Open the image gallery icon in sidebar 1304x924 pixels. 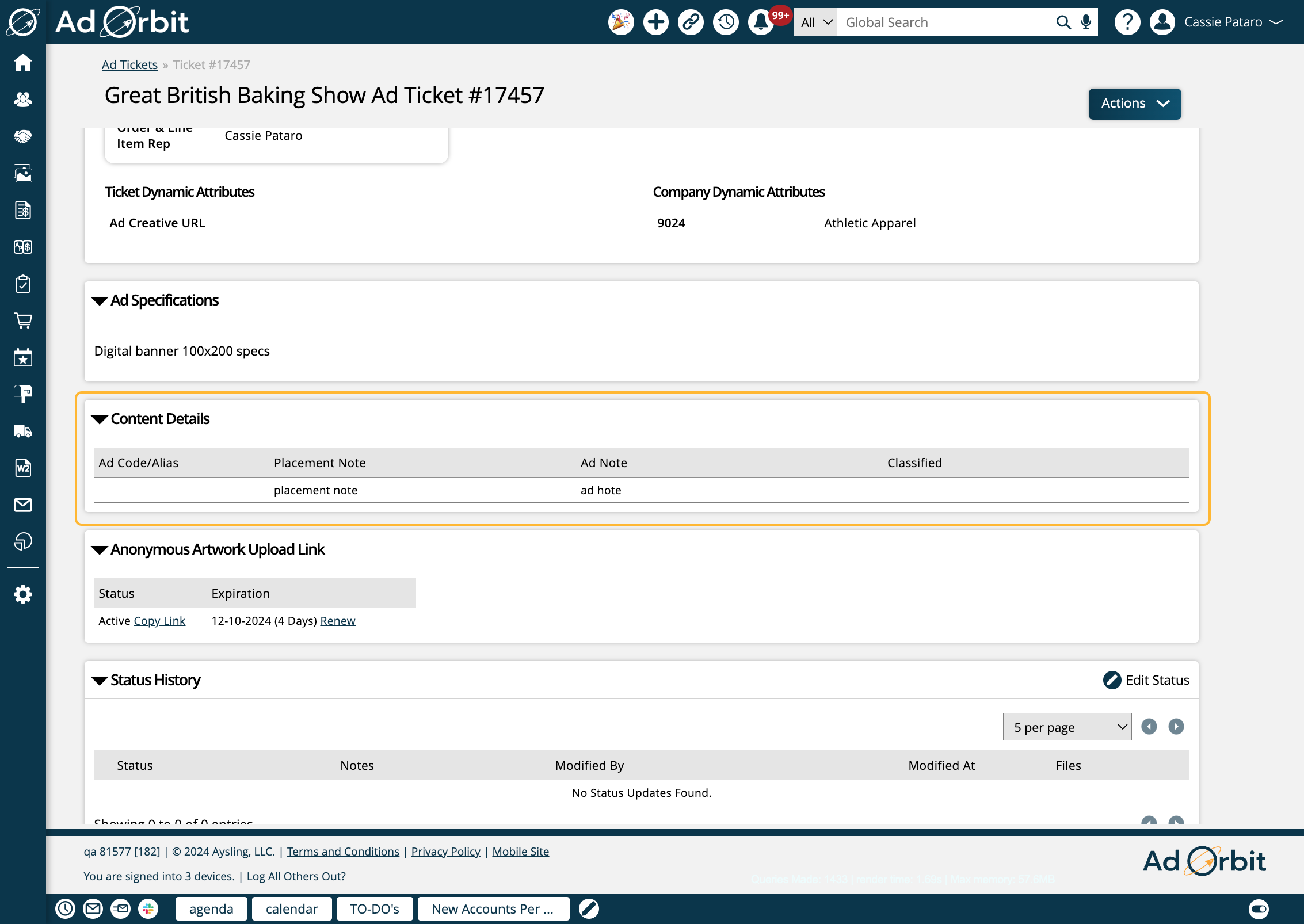pos(23,173)
